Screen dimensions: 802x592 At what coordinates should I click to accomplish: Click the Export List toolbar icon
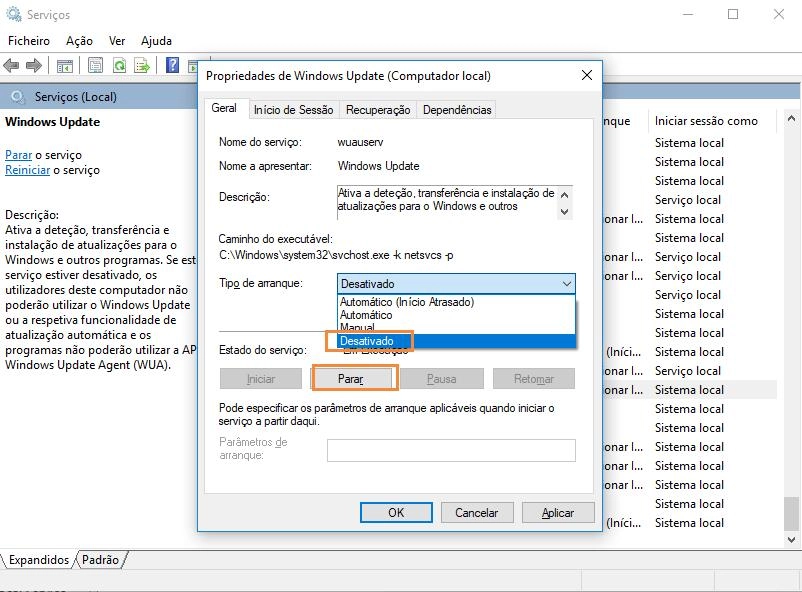tap(140, 64)
